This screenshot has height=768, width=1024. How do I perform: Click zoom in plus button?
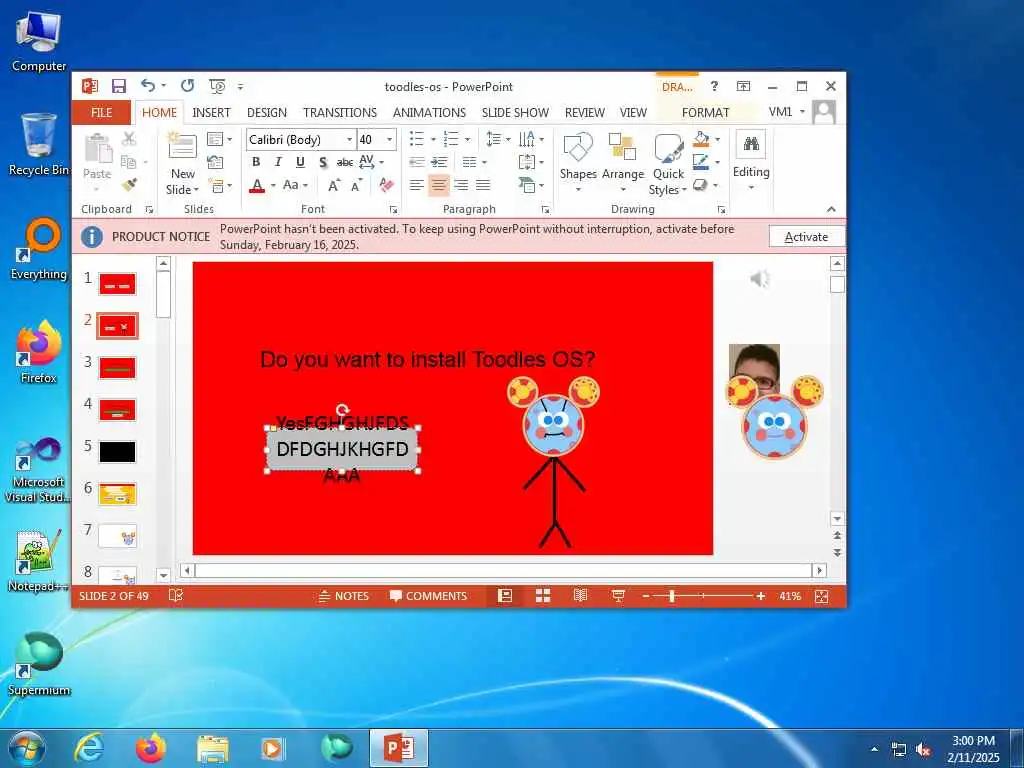tap(761, 596)
